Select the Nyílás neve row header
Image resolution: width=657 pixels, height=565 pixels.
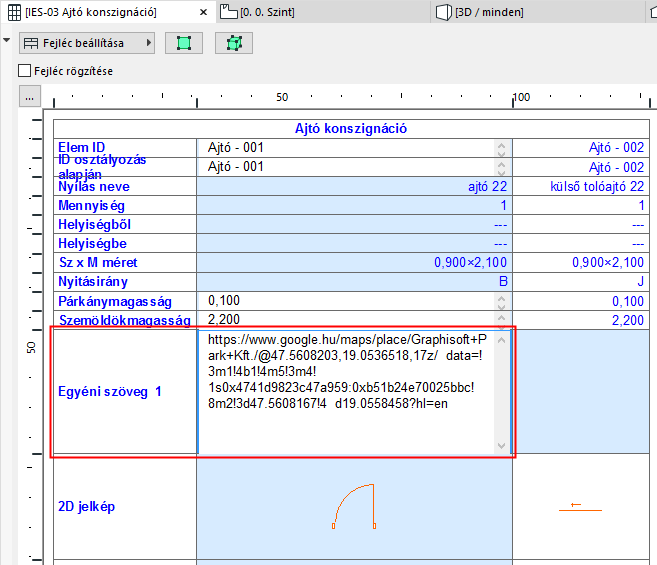tap(125, 186)
